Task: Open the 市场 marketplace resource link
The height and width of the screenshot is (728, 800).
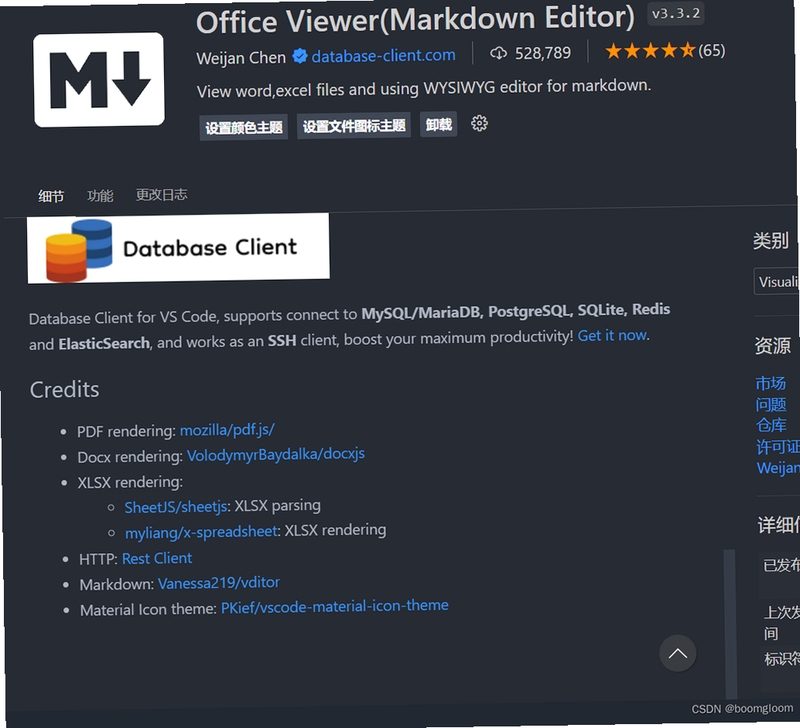Action: [x=770, y=383]
